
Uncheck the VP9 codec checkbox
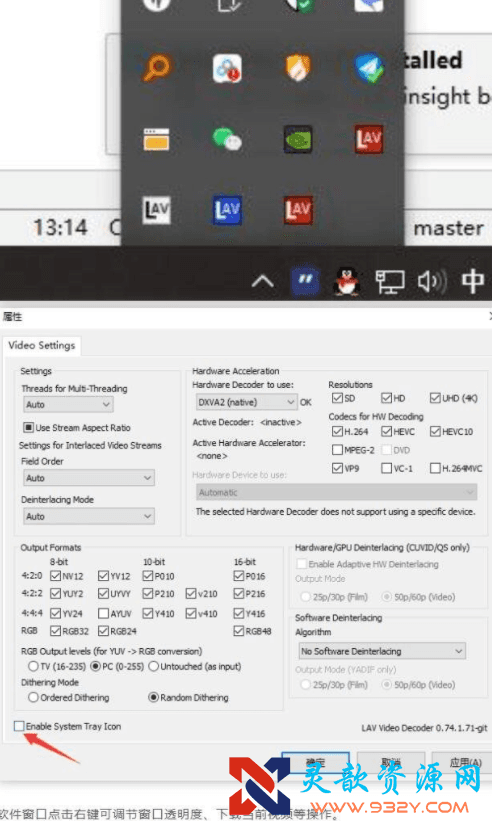(337, 468)
